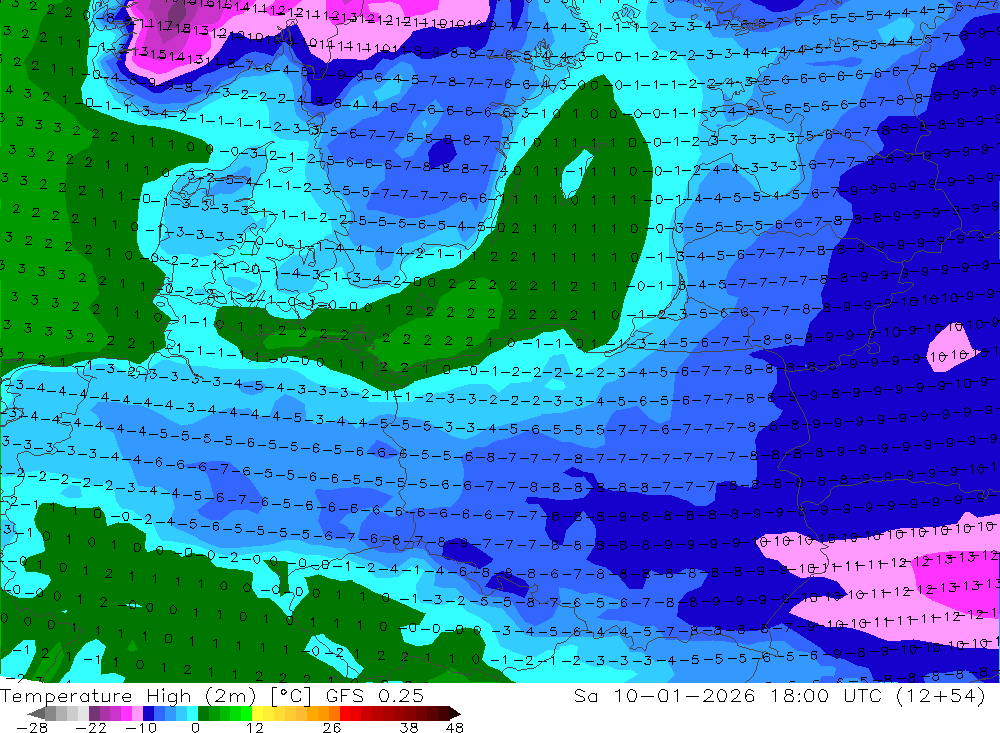The width and height of the screenshot is (1000, 733).
Task: Click the date "Sa 10-01-2026"
Action: tap(665, 695)
